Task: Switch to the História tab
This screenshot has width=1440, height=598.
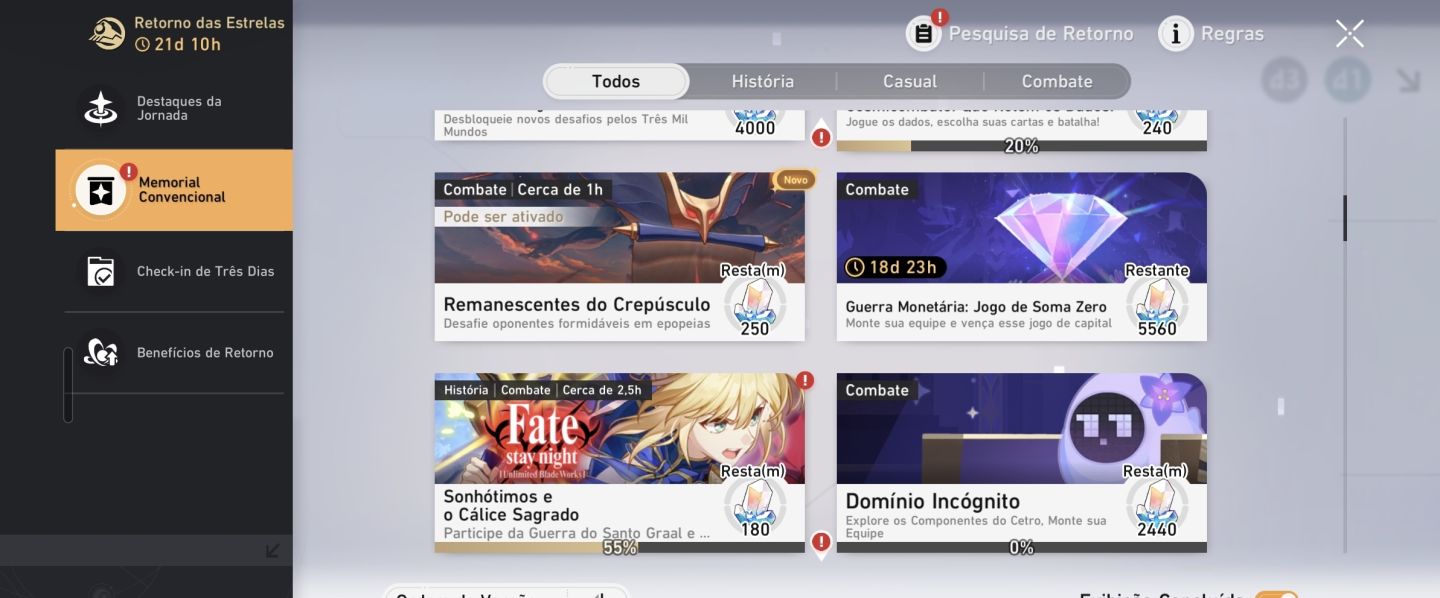Action: (x=762, y=81)
